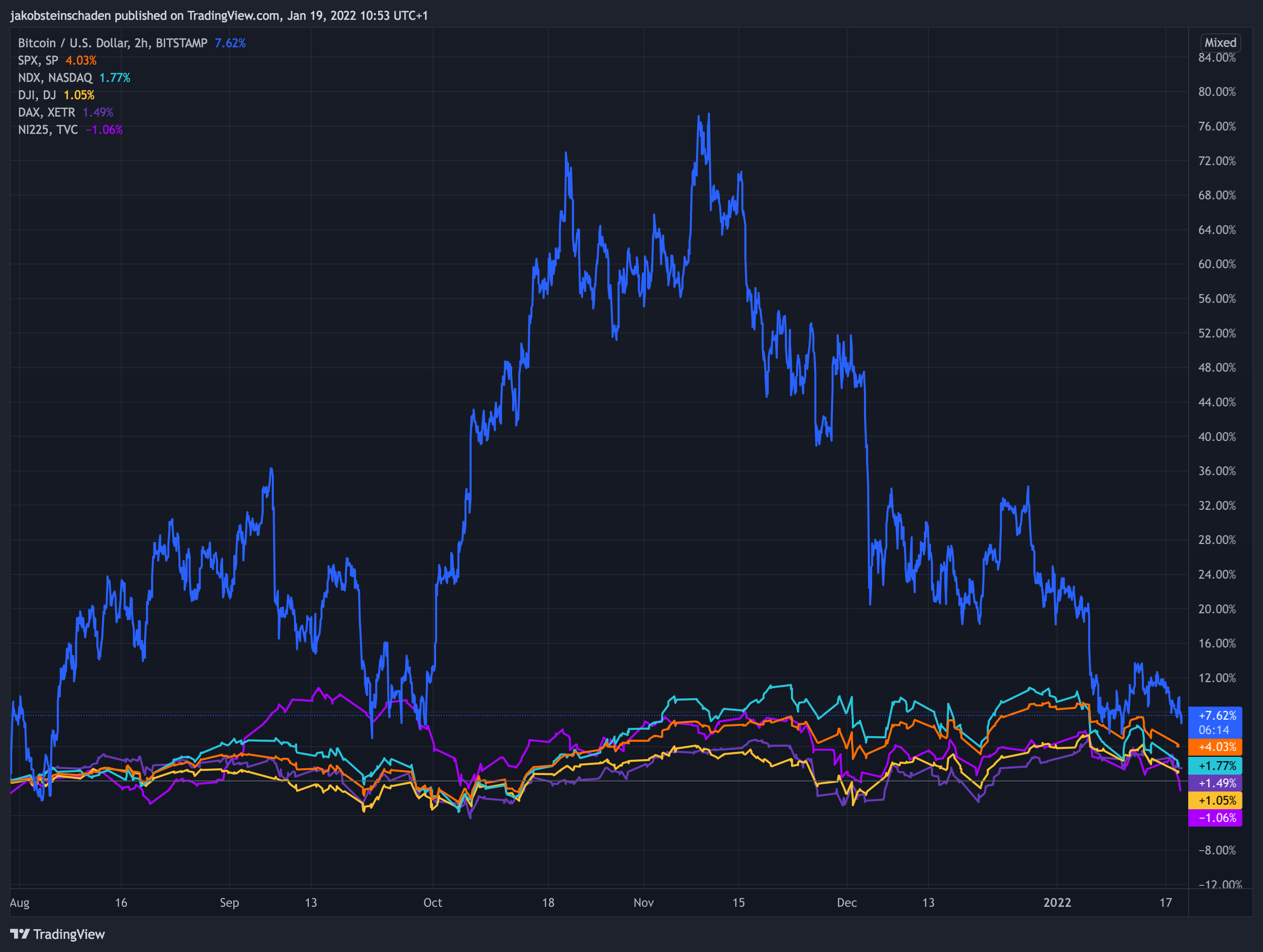The image size is (1263, 952).
Task: Click the 84.00% tick on price scale
Action: click(1217, 57)
